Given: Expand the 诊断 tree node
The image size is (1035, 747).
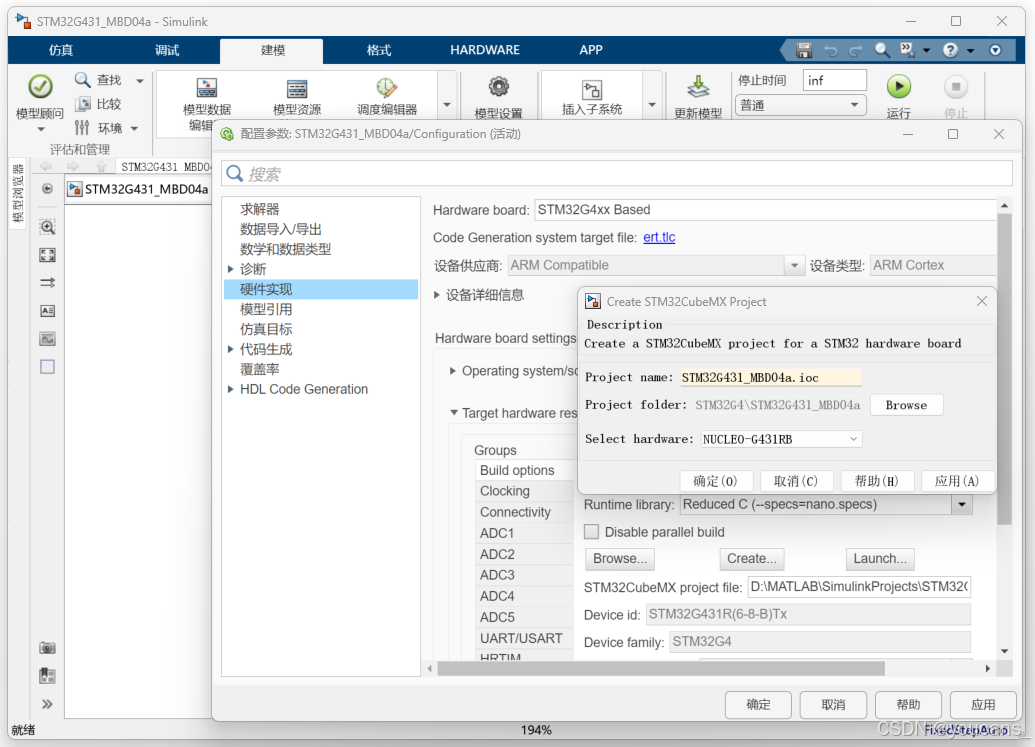Looking at the screenshot, I should pyautogui.click(x=230, y=269).
